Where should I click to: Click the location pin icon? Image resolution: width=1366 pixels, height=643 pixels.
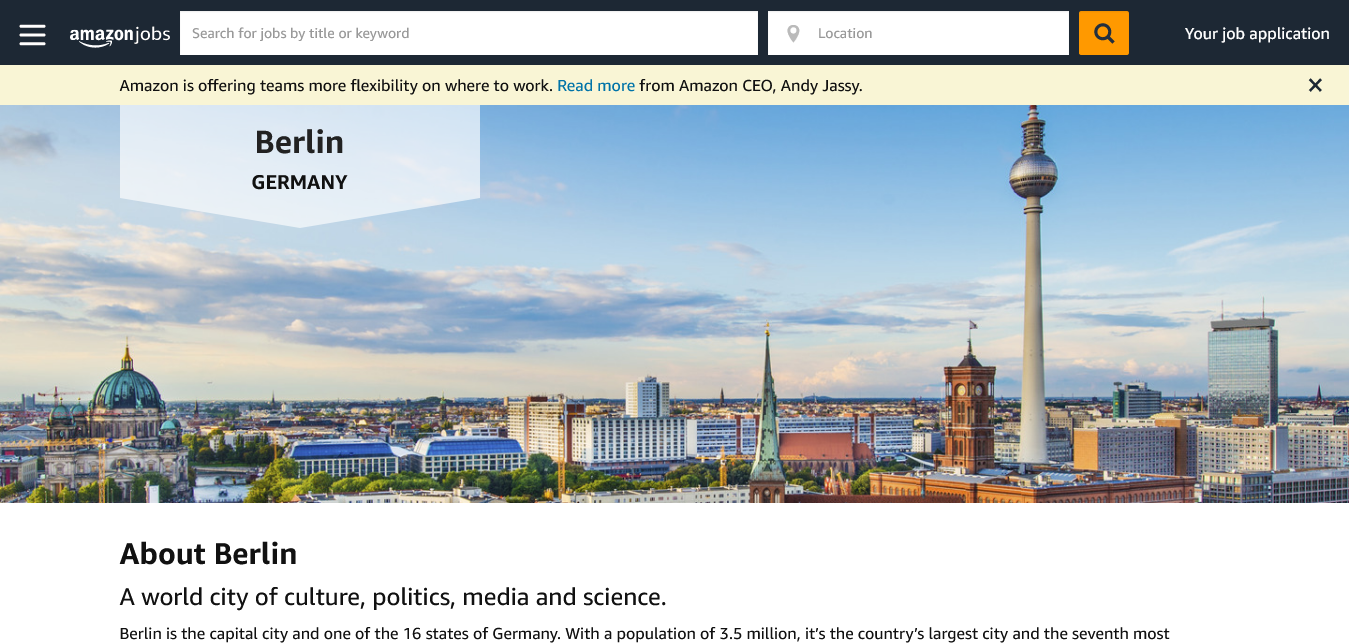[793, 34]
